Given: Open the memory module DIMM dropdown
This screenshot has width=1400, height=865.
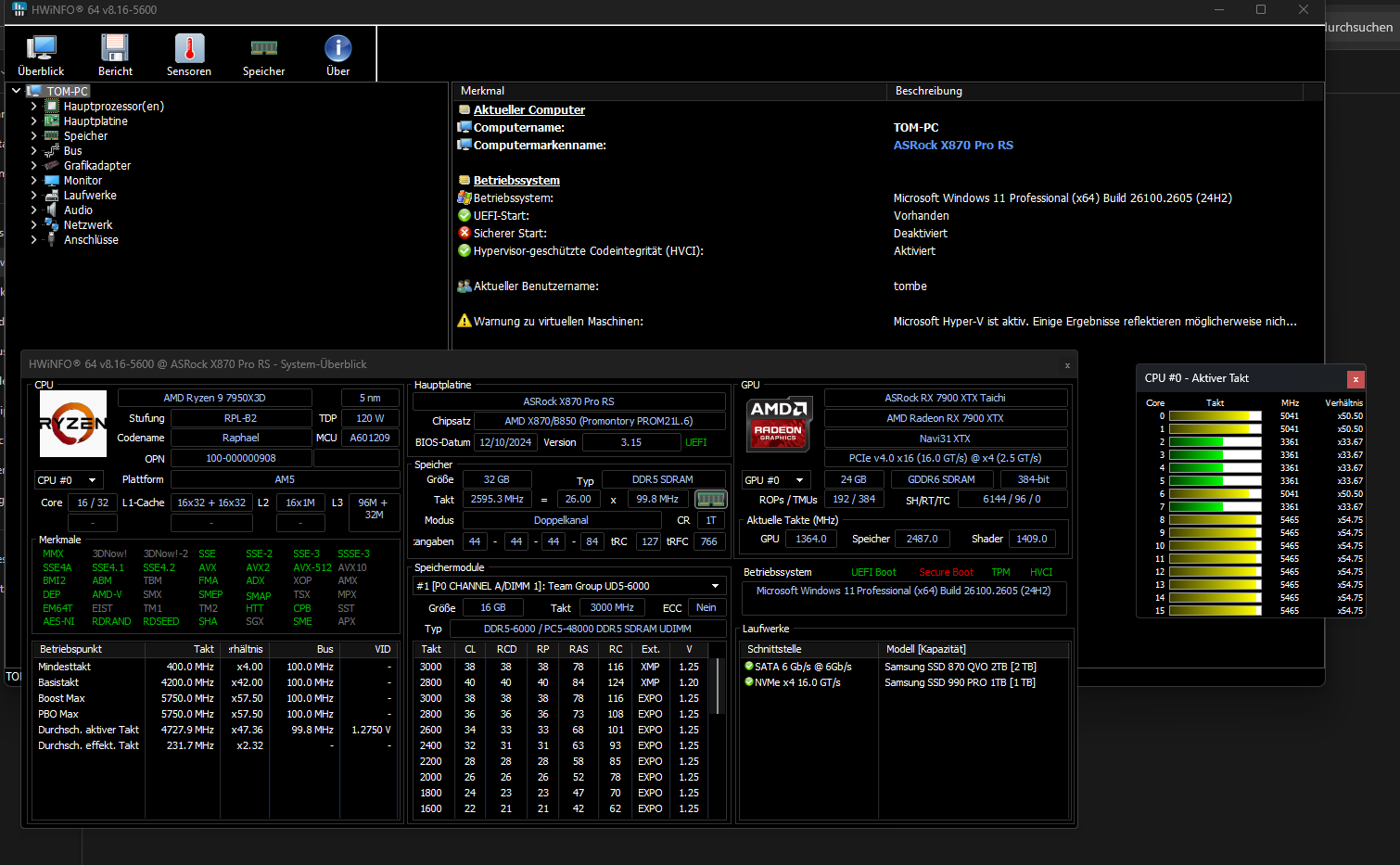Looking at the screenshot, I should tap(568, 586).
